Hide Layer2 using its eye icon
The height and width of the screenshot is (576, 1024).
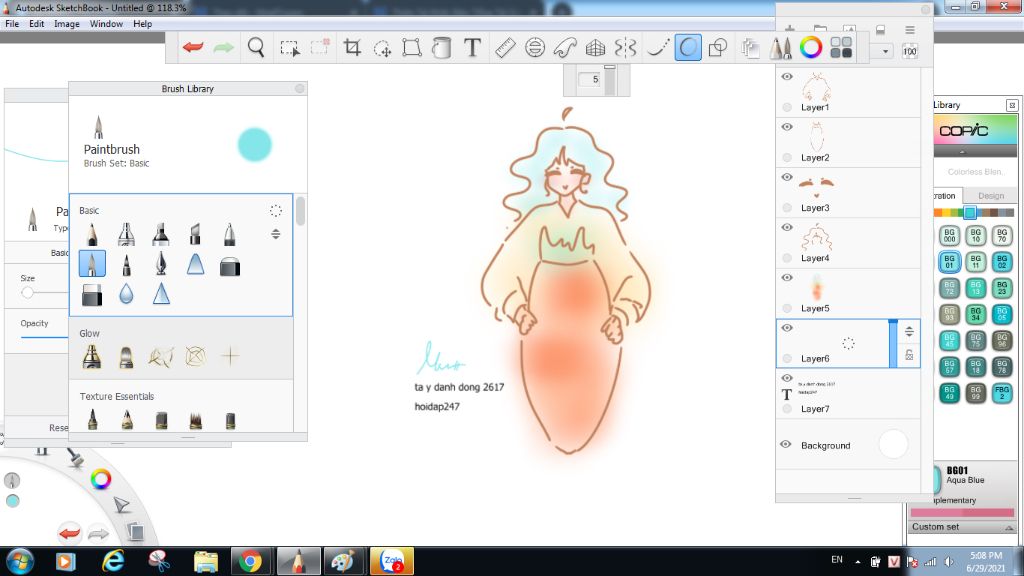[x=787, y=127]
